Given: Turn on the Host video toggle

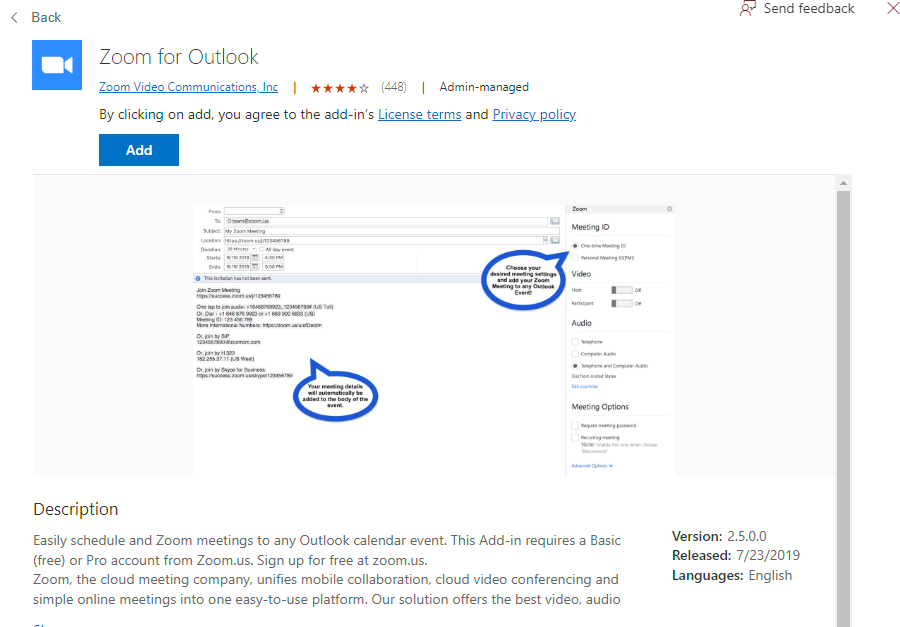Looking at the screenshot, I should point(620,288).
